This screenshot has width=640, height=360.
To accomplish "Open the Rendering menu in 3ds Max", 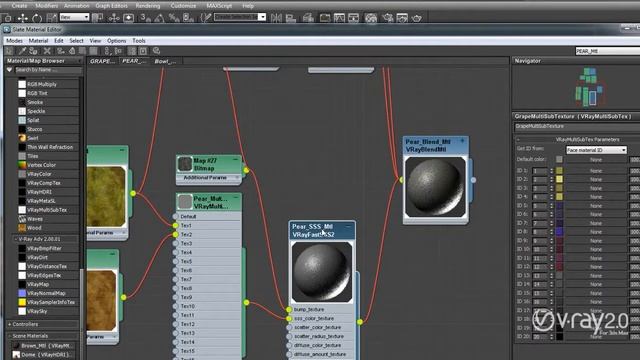I will (148, 6).
